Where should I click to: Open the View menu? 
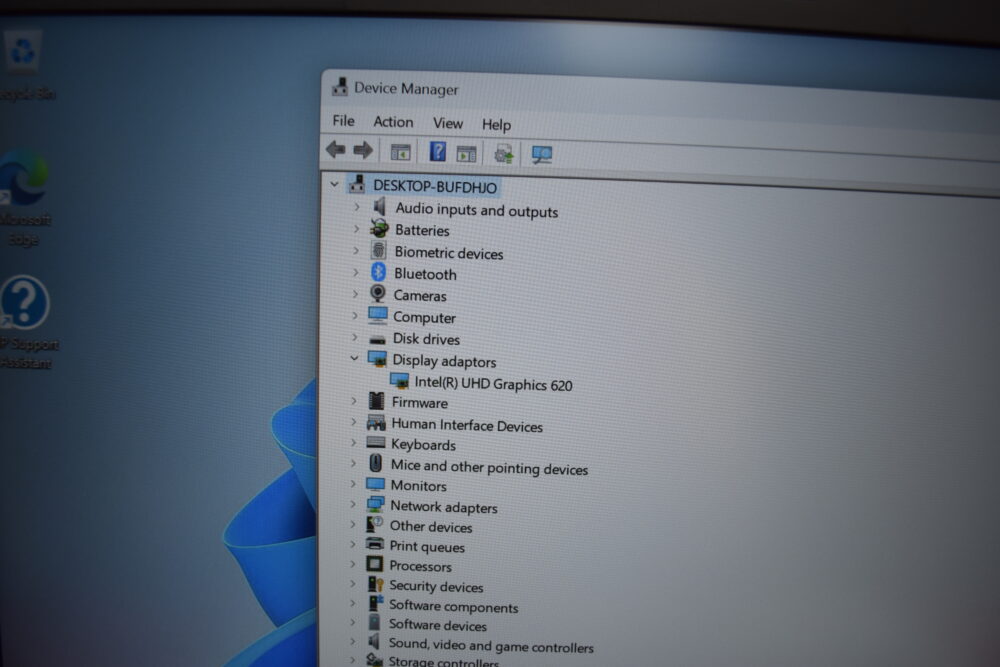[x=448, y=123]
